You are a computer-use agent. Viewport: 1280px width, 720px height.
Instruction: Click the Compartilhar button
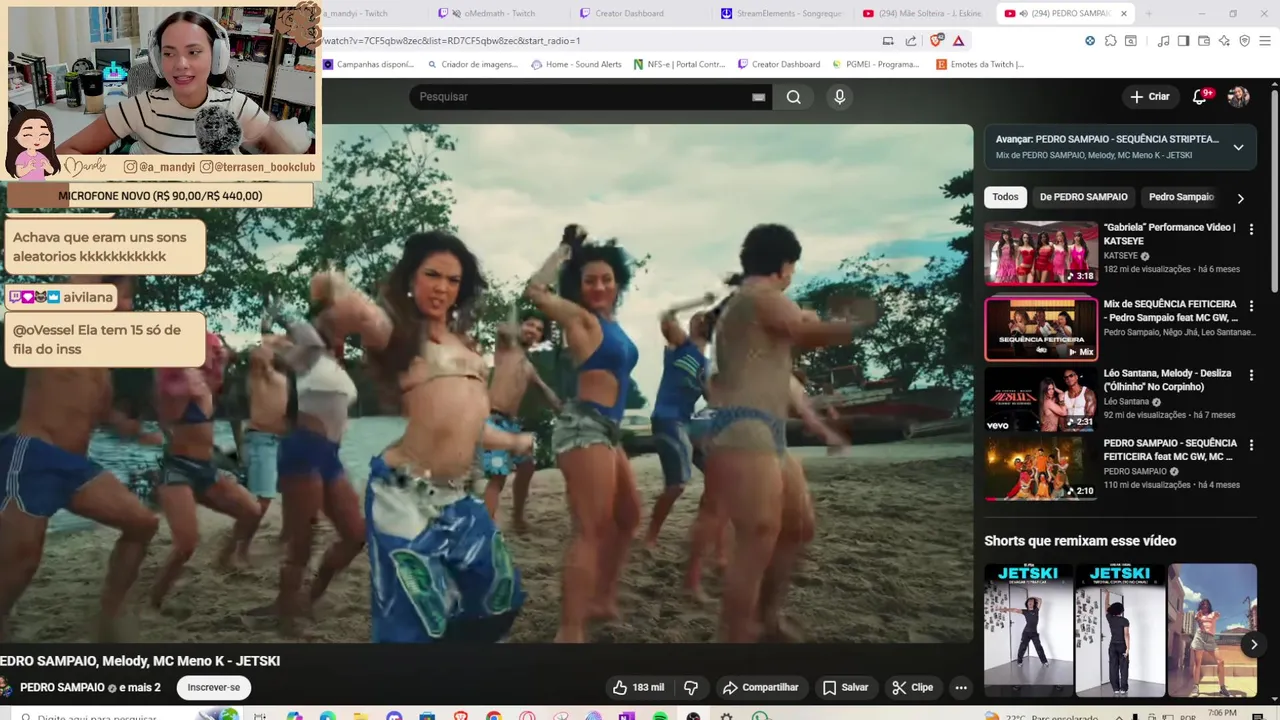coord(761,688)
